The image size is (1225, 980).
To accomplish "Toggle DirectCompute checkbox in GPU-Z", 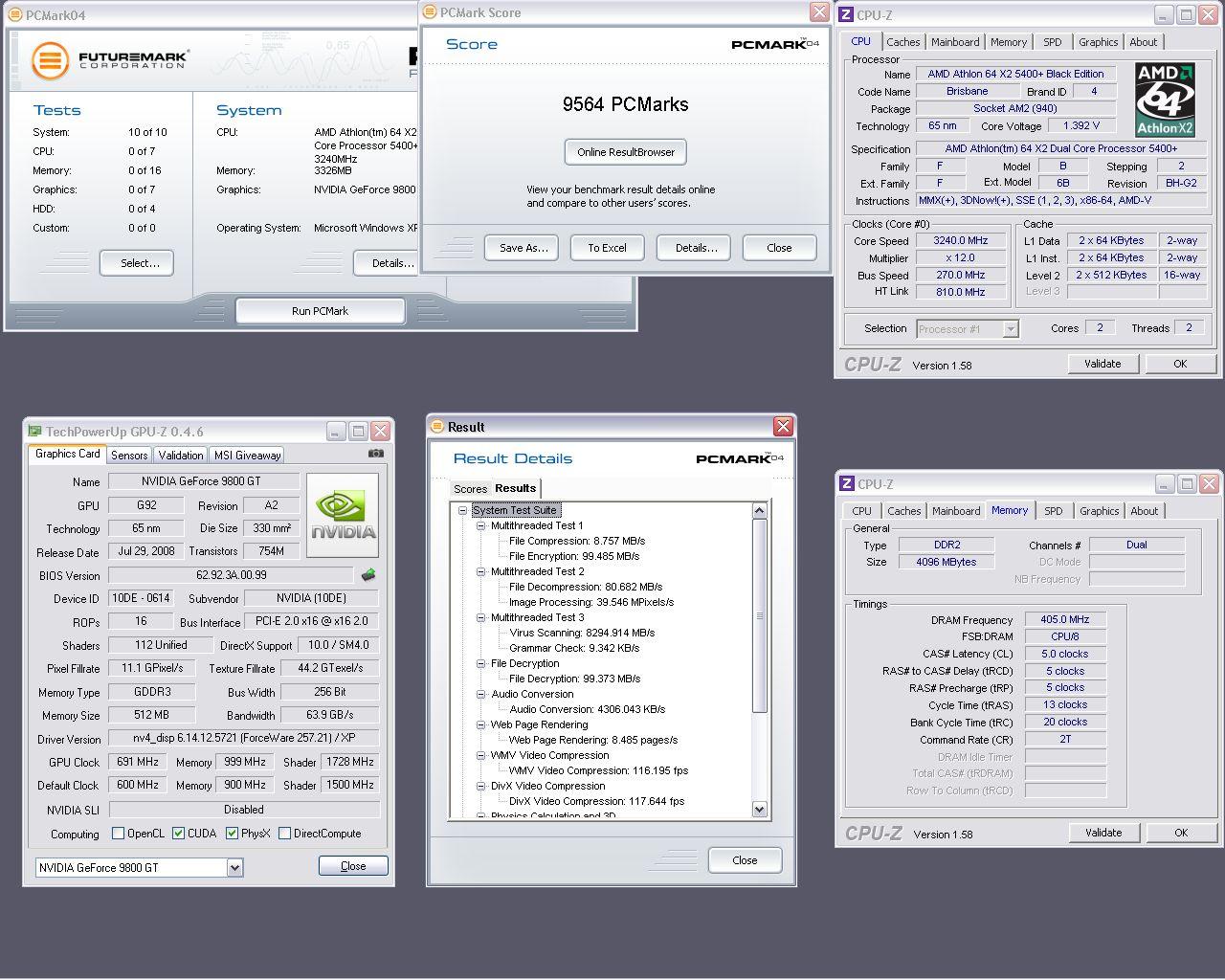I will click(x=285, y=834).
